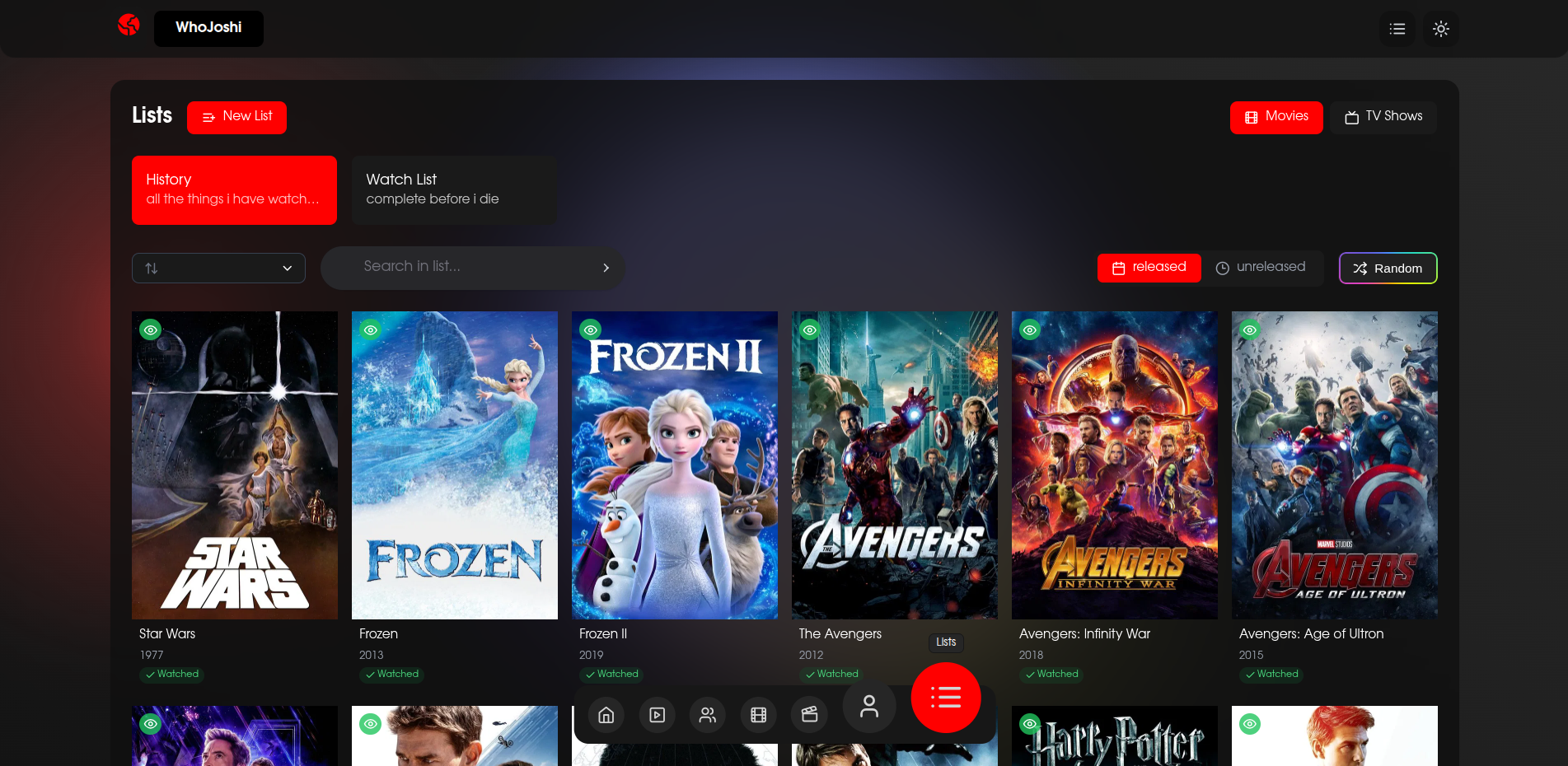Click calendar icon in released filter
Viewport: 1568px width, 766px height.
1119,269
